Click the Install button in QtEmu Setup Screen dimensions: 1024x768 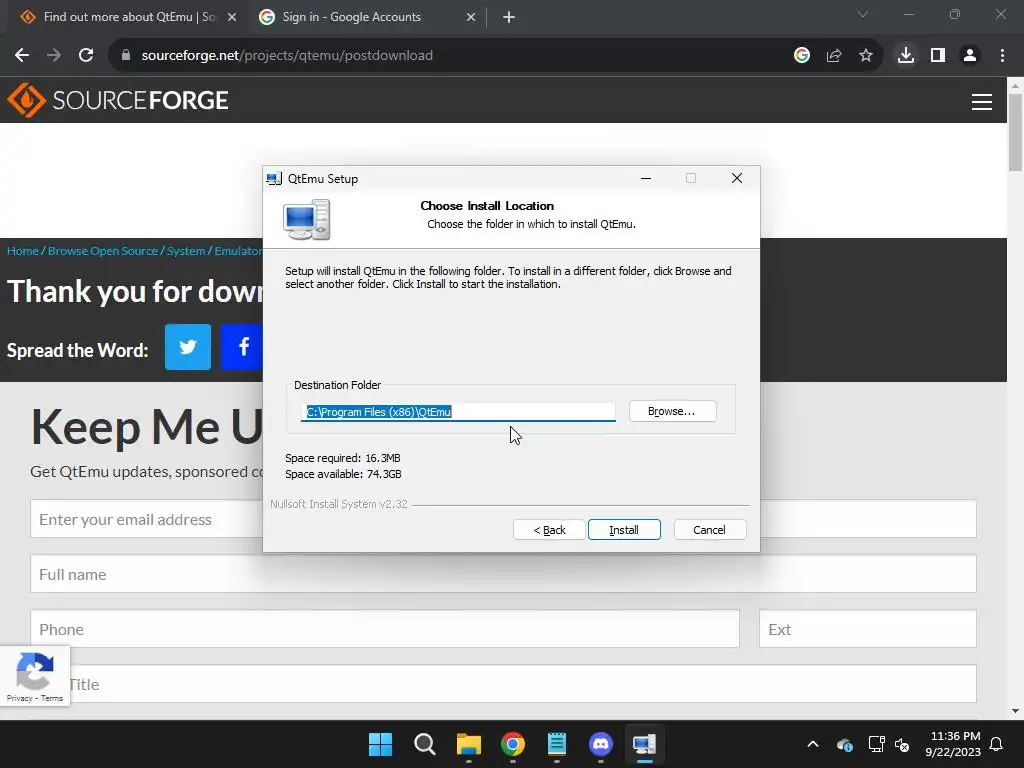pyautogui.click(x=624, y=530)
